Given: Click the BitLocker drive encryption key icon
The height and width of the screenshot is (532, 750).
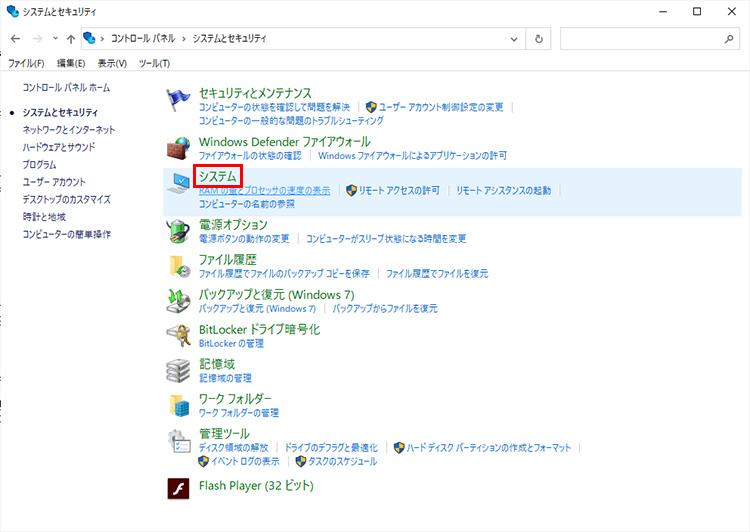Looking at the screenshot, I should pos(178,335).
